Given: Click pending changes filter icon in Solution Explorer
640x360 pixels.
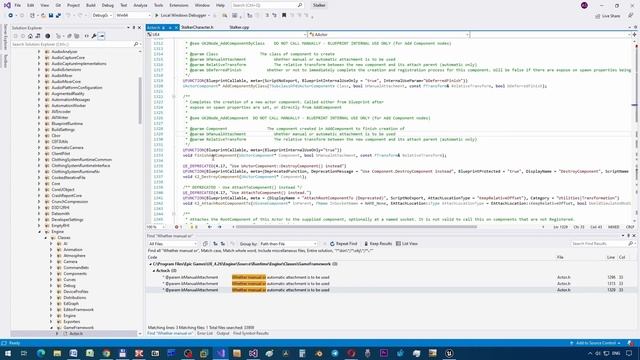Looking at the screenshot, I should pyautogui.click(x=48, y=36).
